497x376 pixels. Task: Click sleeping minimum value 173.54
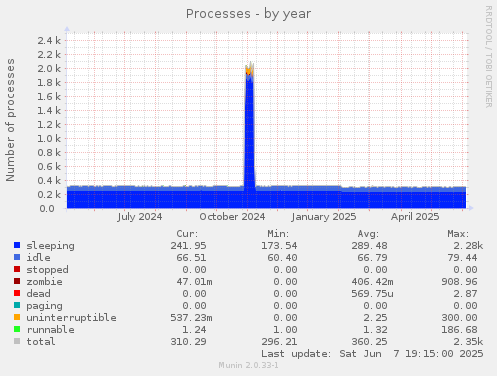tap(279, 246)
